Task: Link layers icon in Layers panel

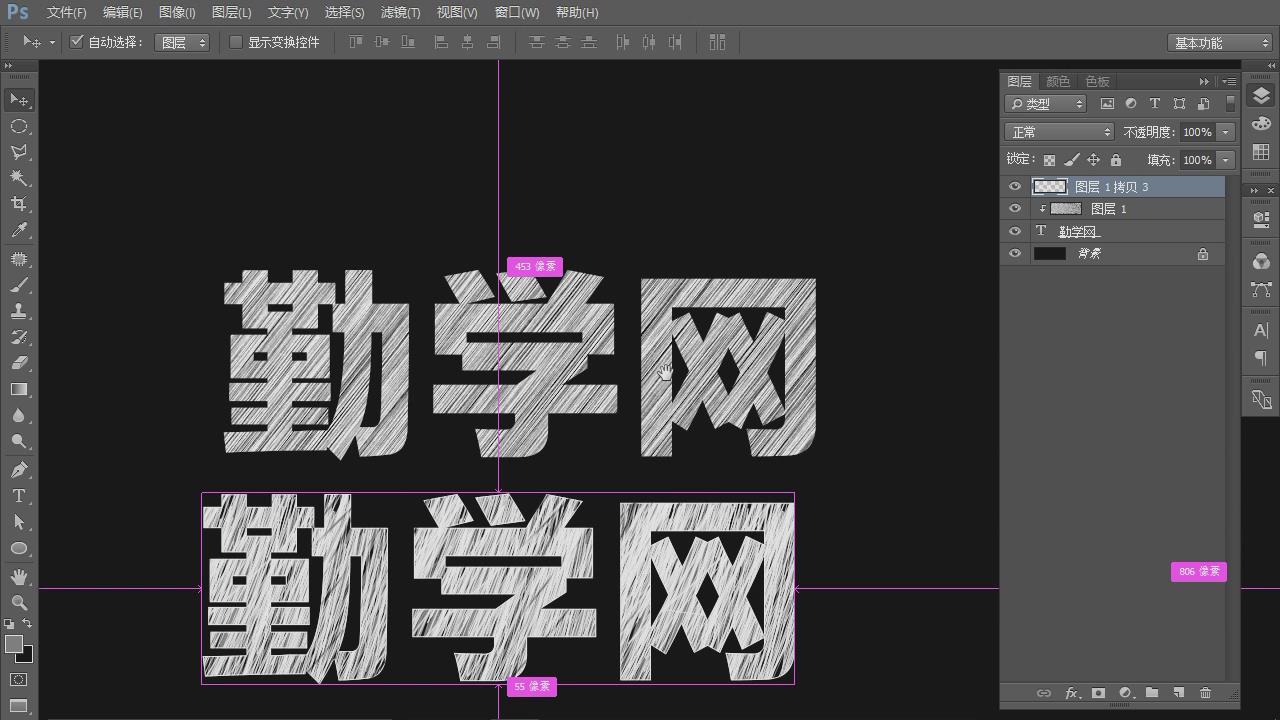Action: point(1043,693)
